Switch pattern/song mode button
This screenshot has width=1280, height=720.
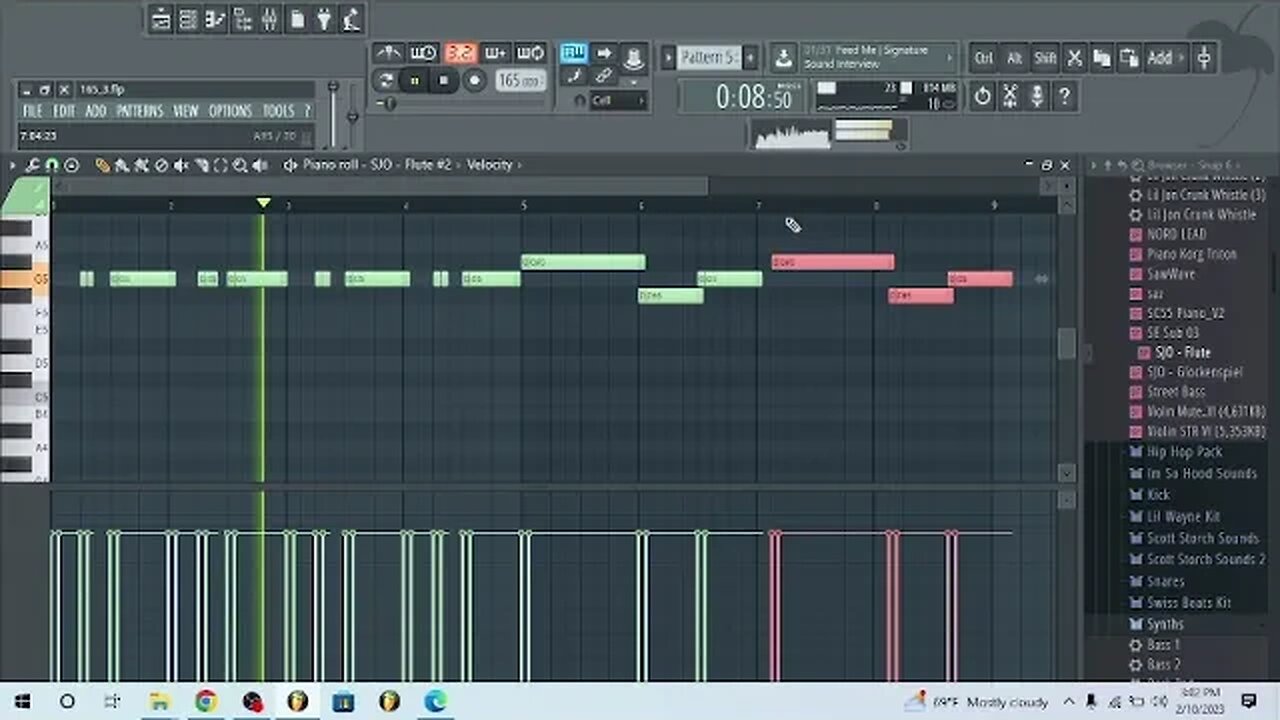[384, 81]
